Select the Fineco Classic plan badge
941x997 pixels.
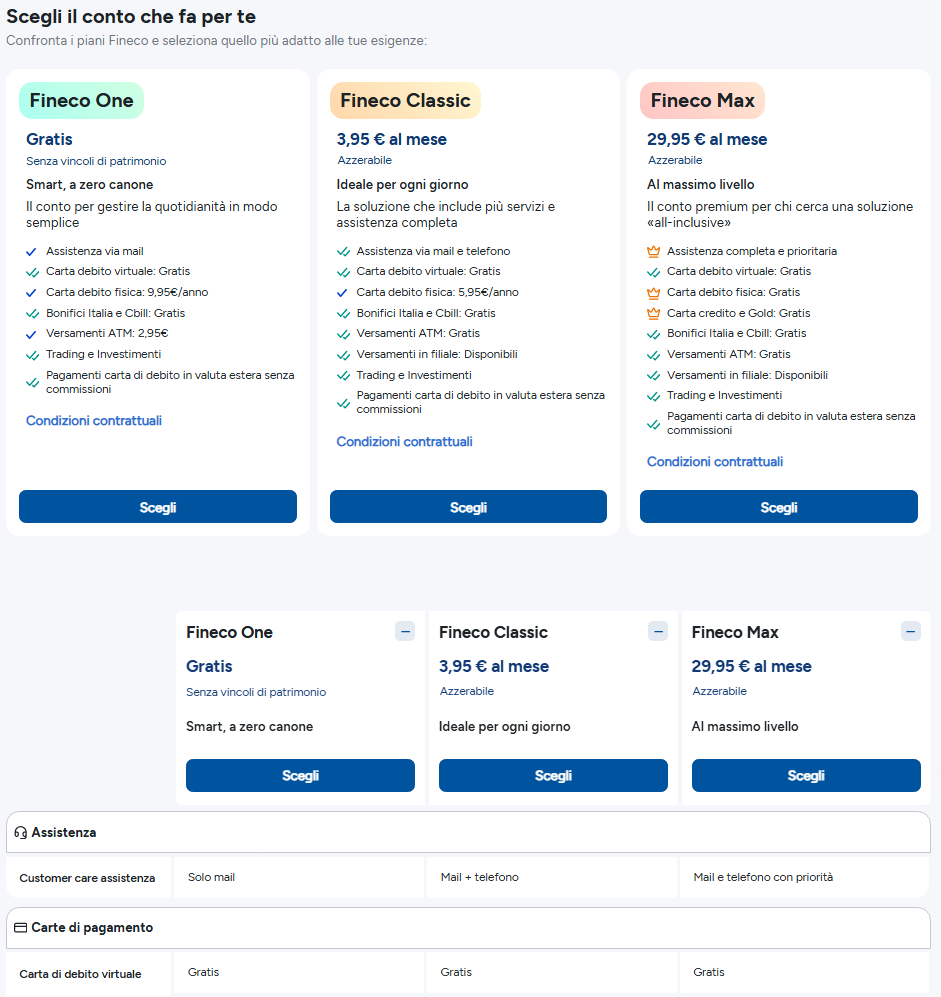tap(405, 100)
